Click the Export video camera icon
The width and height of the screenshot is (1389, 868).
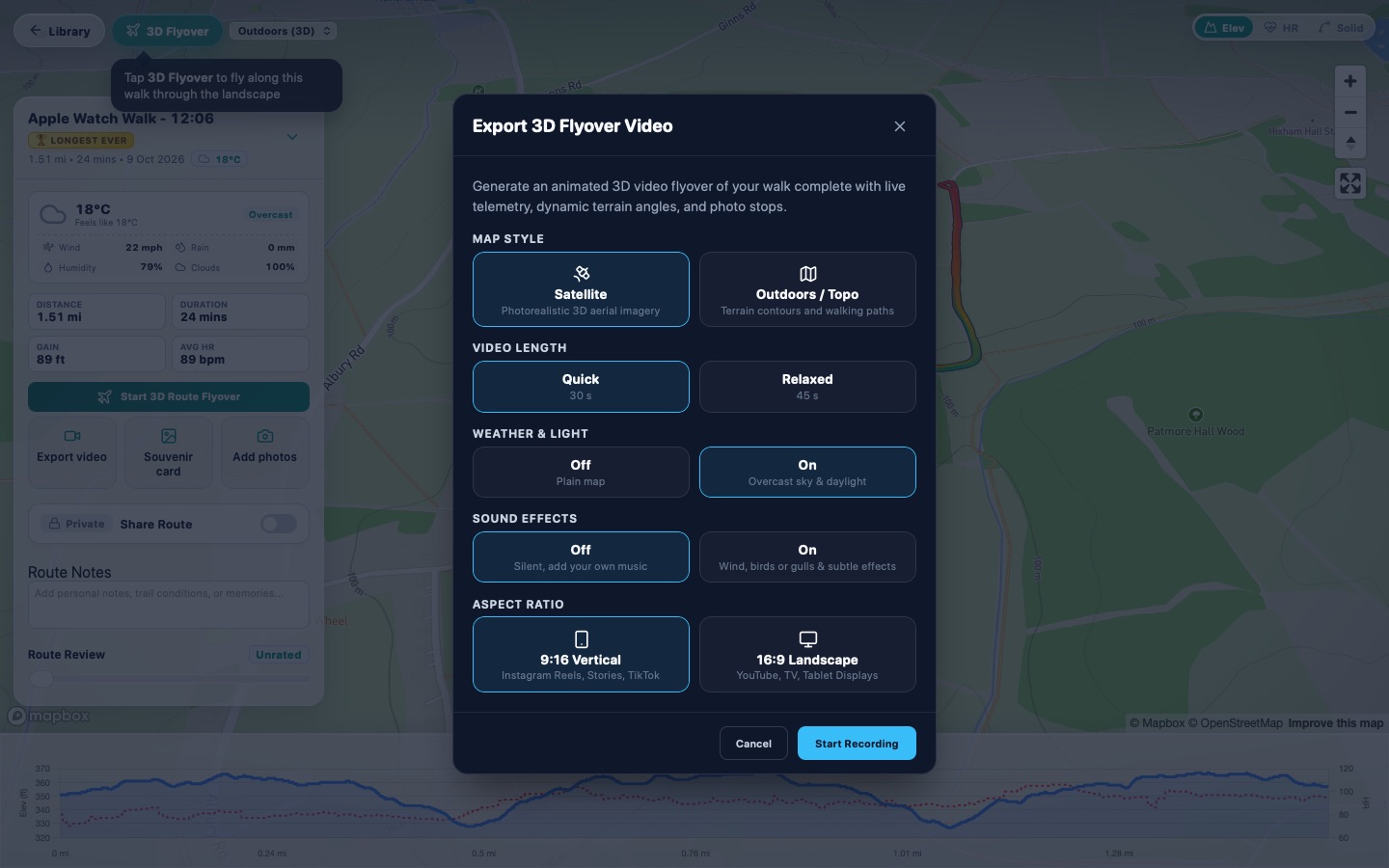coord(72,436)
